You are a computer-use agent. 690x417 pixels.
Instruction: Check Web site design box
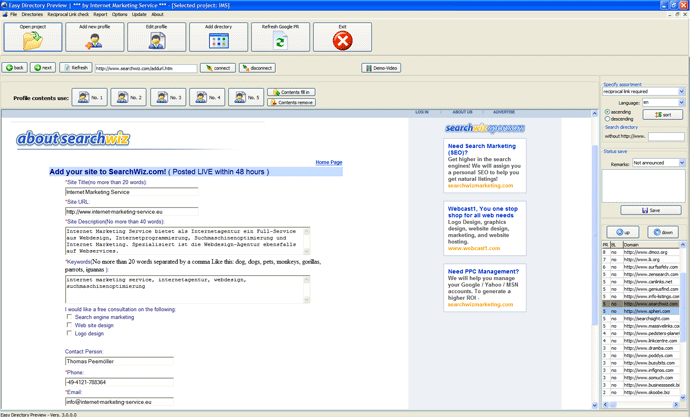coord(69,325)
